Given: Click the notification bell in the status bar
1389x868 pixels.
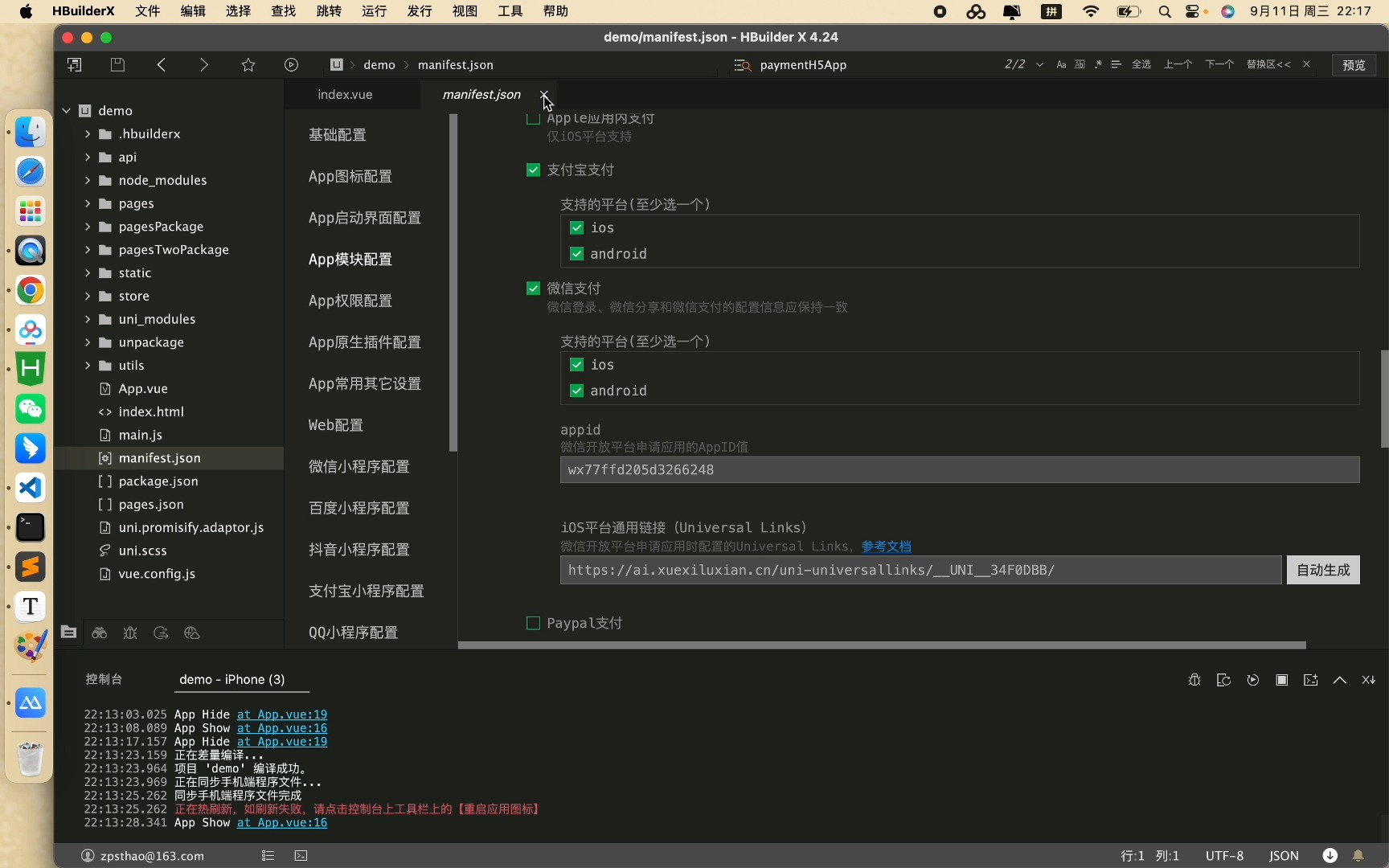Looking at the screenshot, I should click(x=1358, y=856).
